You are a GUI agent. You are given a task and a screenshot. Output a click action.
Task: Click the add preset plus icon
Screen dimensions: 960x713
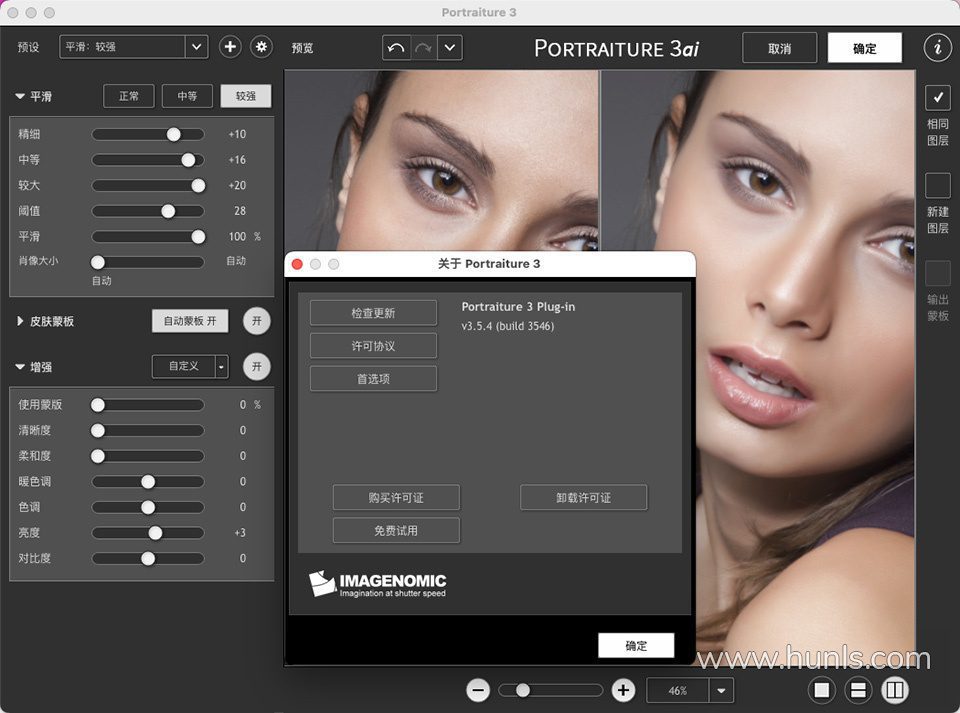pyautogui.click(x=230, y=47)
